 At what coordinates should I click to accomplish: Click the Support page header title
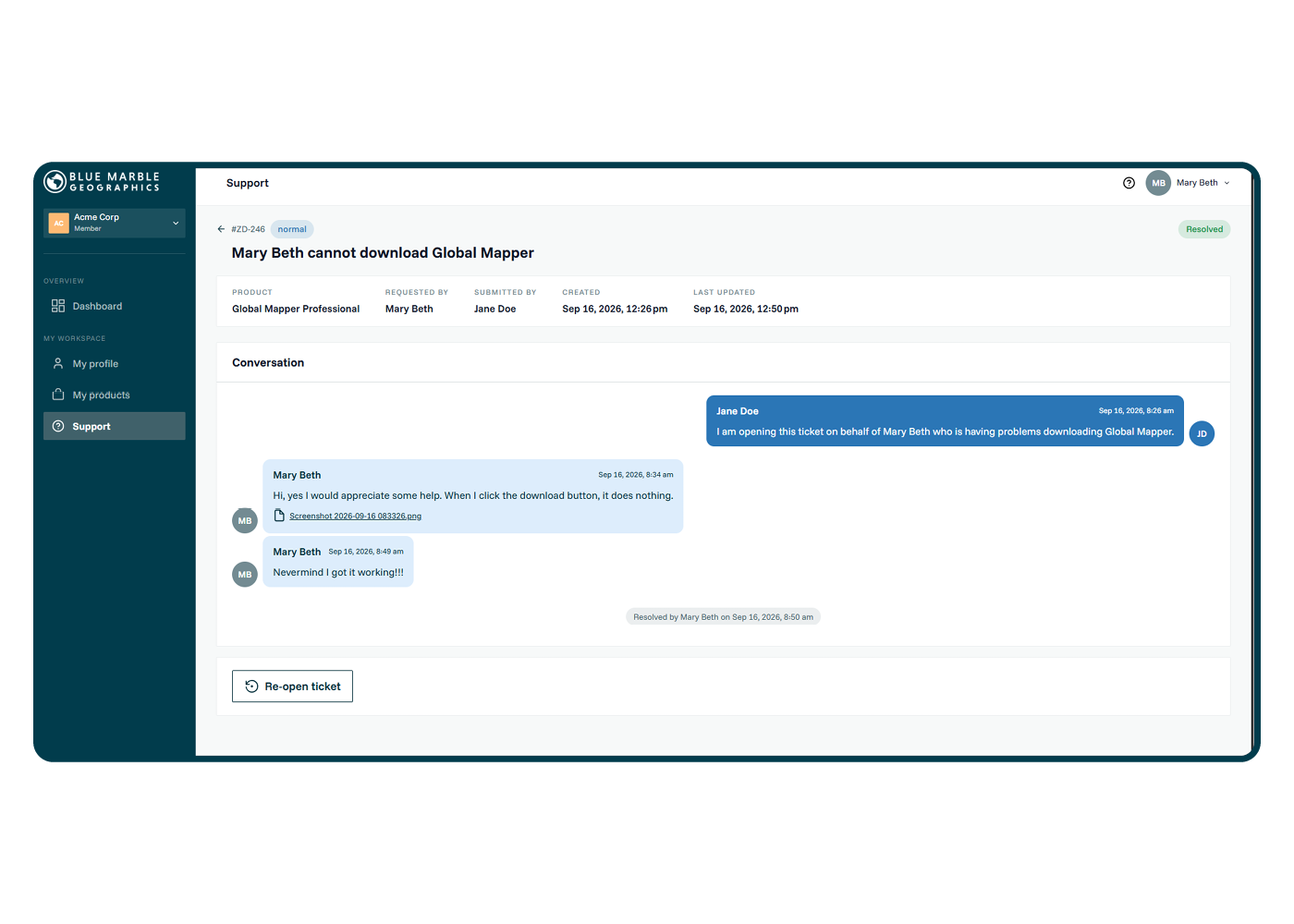248,183
